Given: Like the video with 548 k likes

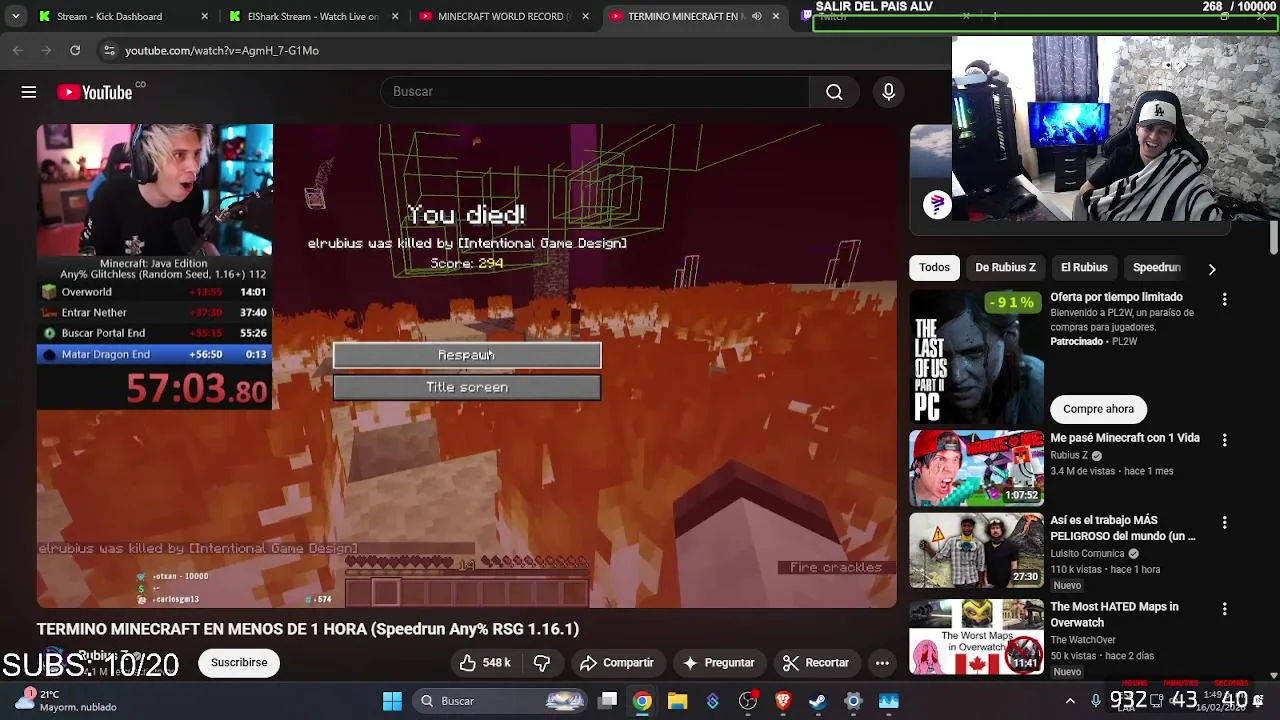Looking at the screenshot, I should point(485,663).
